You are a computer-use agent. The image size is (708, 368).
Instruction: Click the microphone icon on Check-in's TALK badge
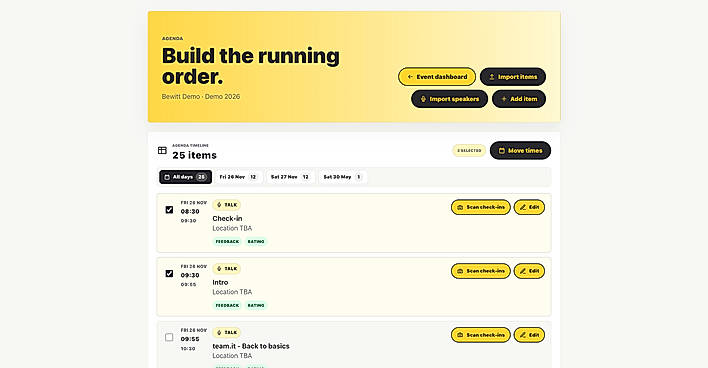tap(219, 205)
